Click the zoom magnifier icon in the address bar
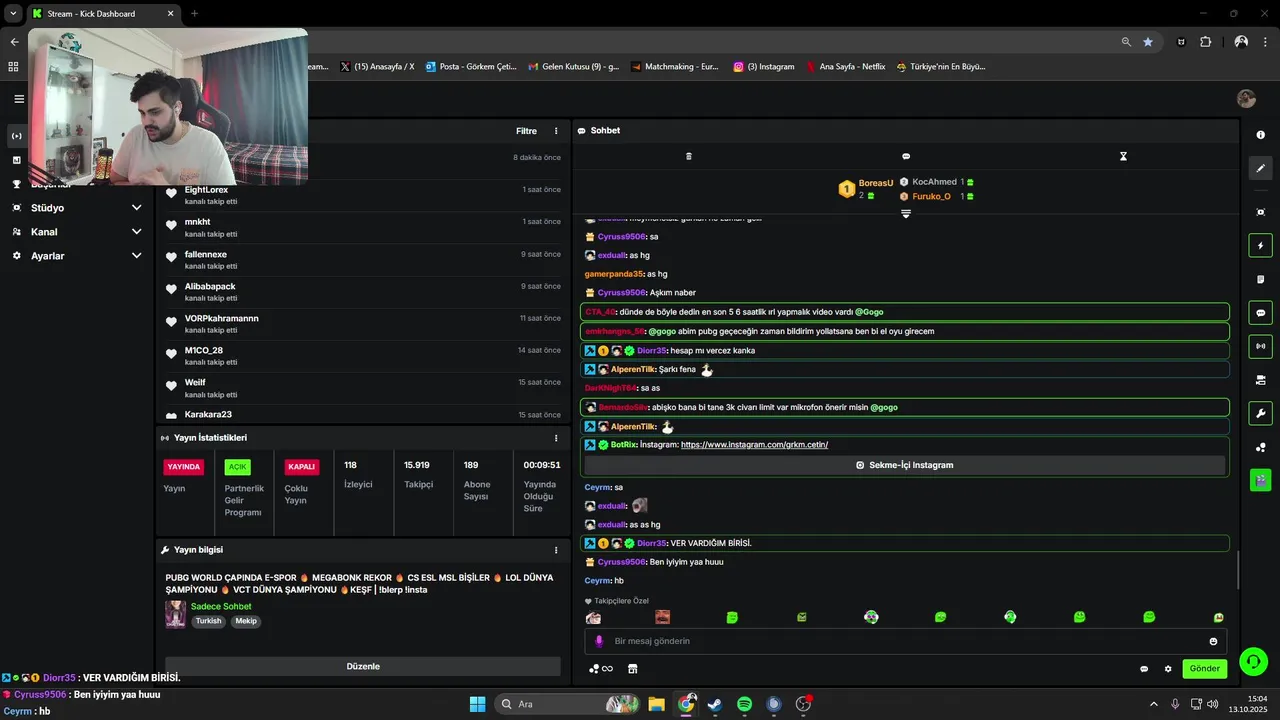 (x=1126, y=42)
